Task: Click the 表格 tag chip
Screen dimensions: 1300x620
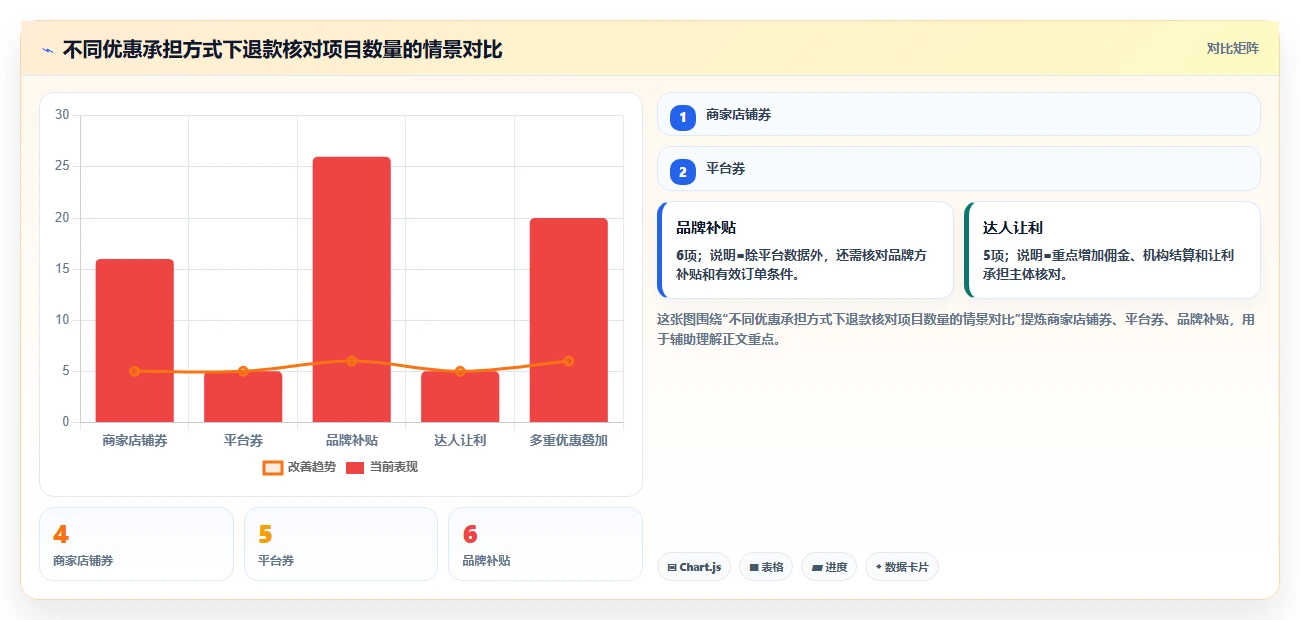Action: pos(766,567)
